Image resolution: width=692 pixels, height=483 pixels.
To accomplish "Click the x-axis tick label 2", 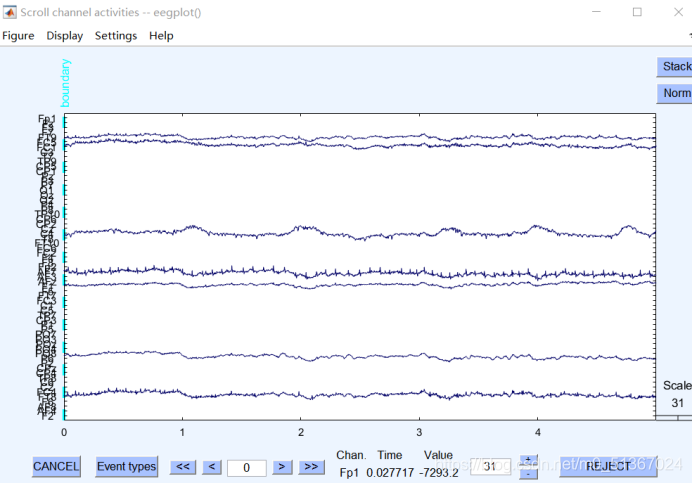I will click(x=301, y=433).
